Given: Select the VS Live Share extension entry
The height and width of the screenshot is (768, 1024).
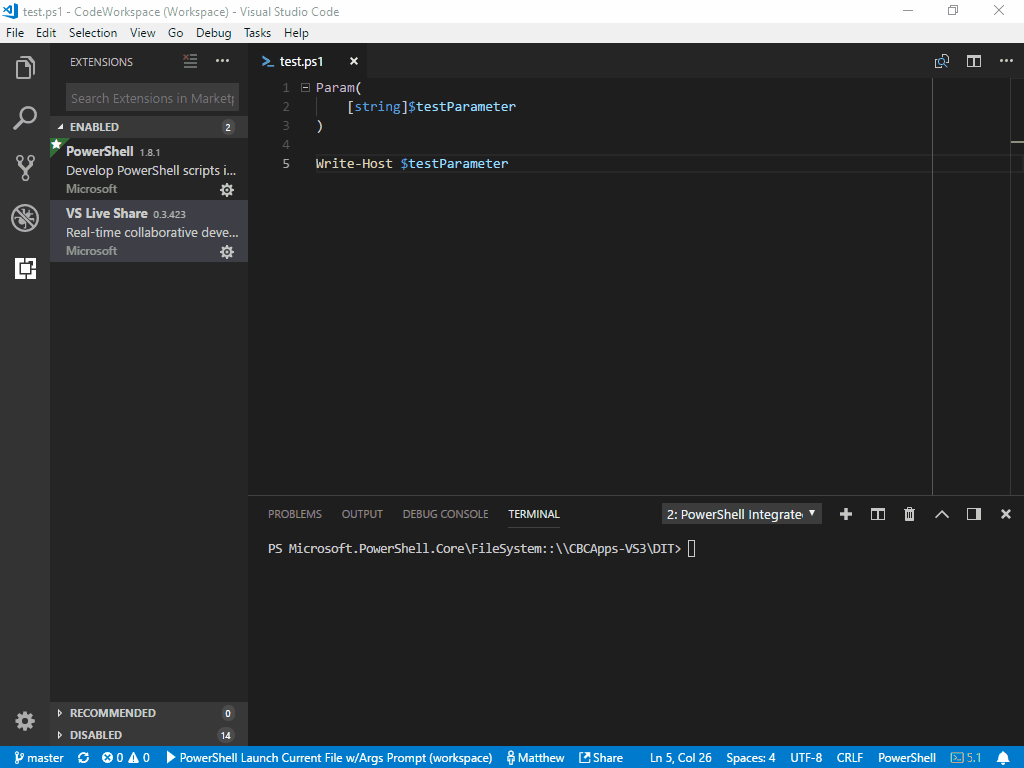Looking at the screenshot, I should point(149,231).
